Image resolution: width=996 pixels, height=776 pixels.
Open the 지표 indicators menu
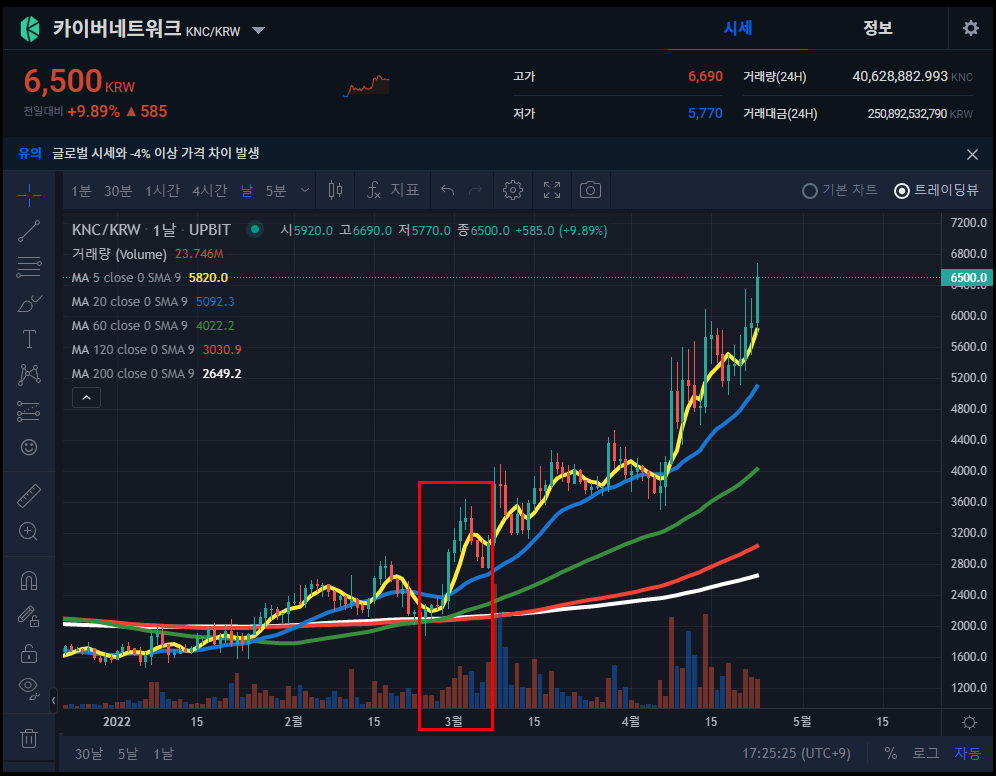[393, 190]
